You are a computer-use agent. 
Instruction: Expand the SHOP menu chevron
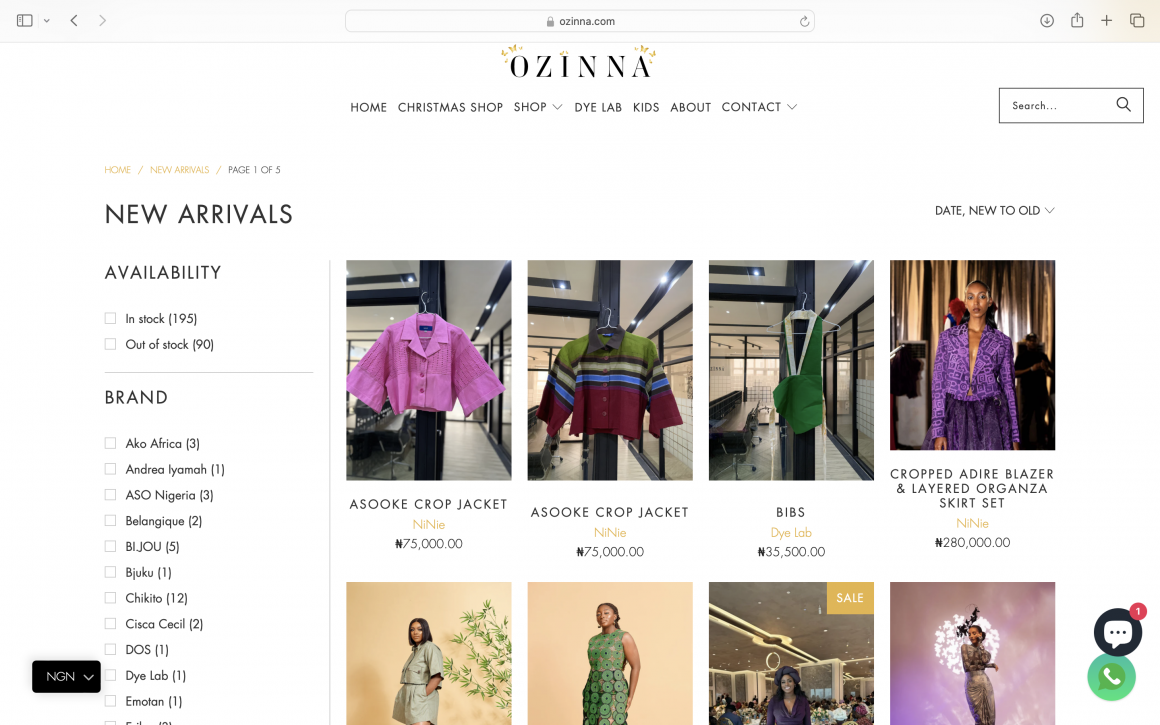point(557,107)
